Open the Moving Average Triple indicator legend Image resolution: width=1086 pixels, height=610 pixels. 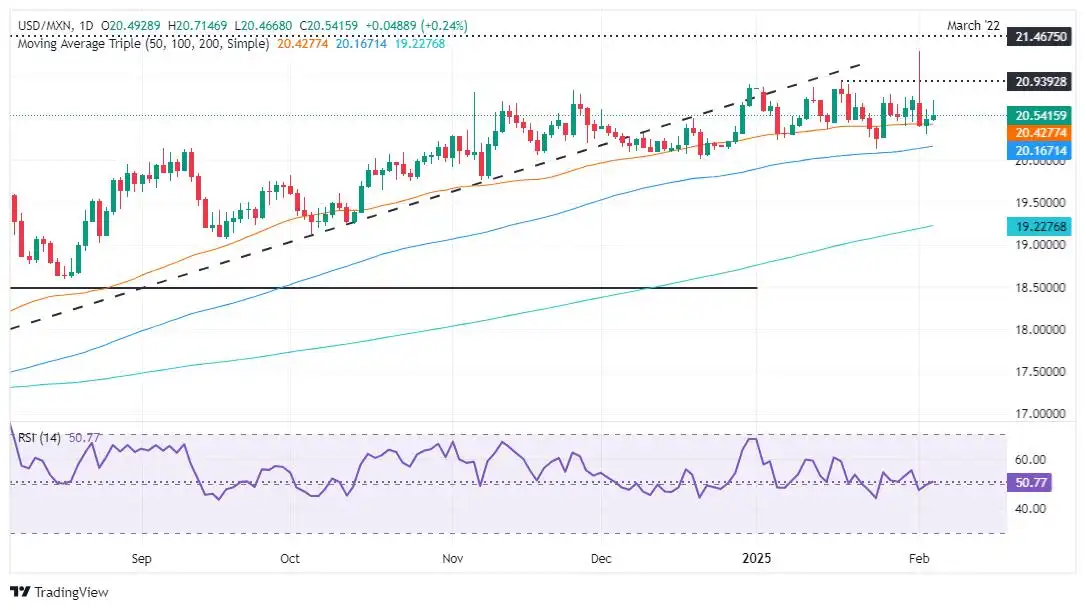(x=143, y=44)
